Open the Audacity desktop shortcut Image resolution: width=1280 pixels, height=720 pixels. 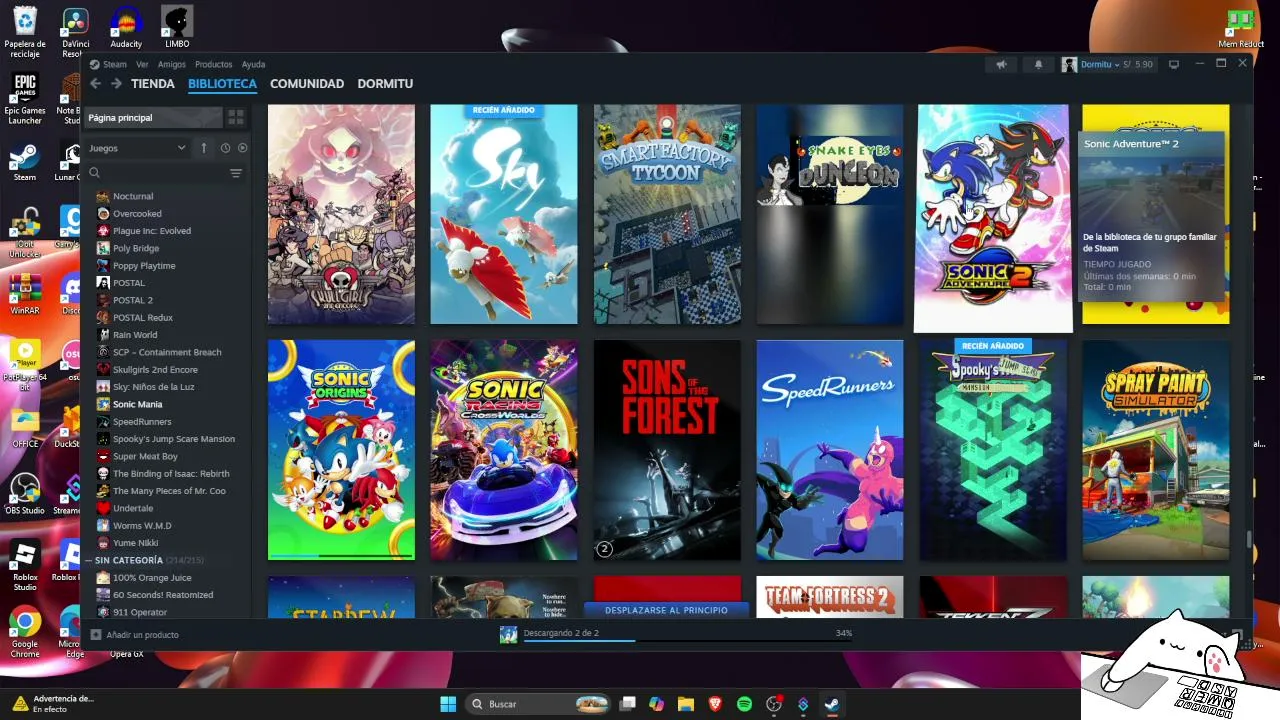click(x=126, y=27)
